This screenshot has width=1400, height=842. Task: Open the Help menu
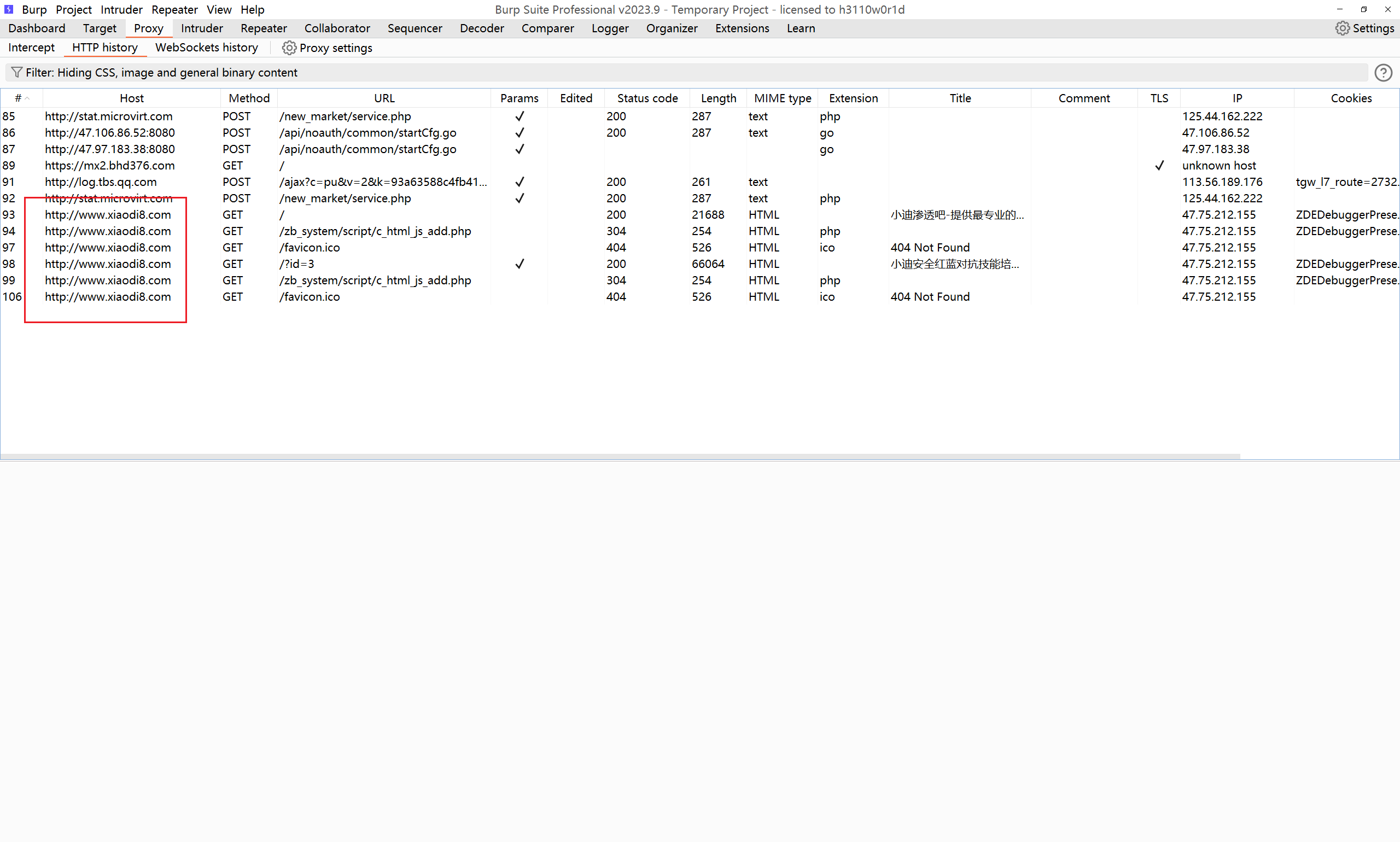pyautogui.click(x=252, y=9)
